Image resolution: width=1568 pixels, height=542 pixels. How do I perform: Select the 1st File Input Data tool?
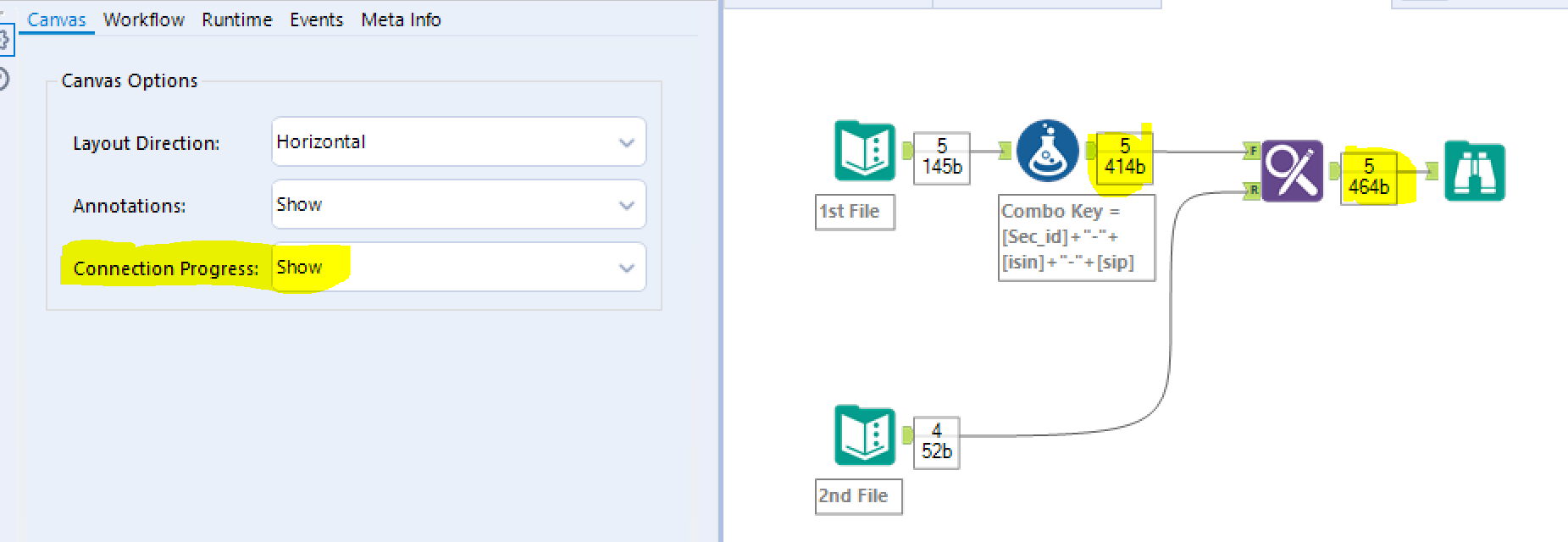coord(864,152)
